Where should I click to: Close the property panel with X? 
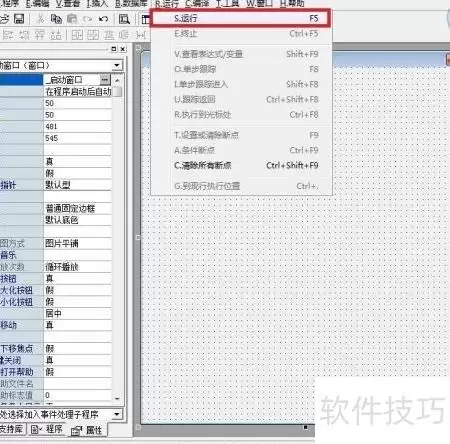123,49
